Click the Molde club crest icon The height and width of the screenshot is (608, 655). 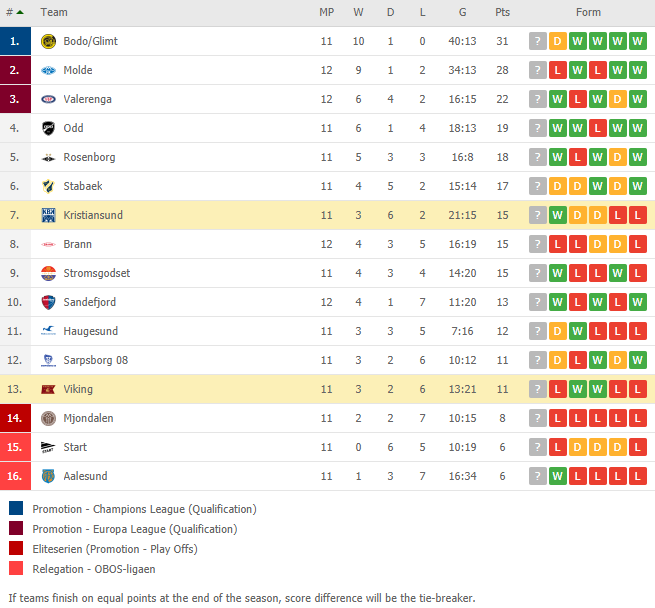click(48, 70)
